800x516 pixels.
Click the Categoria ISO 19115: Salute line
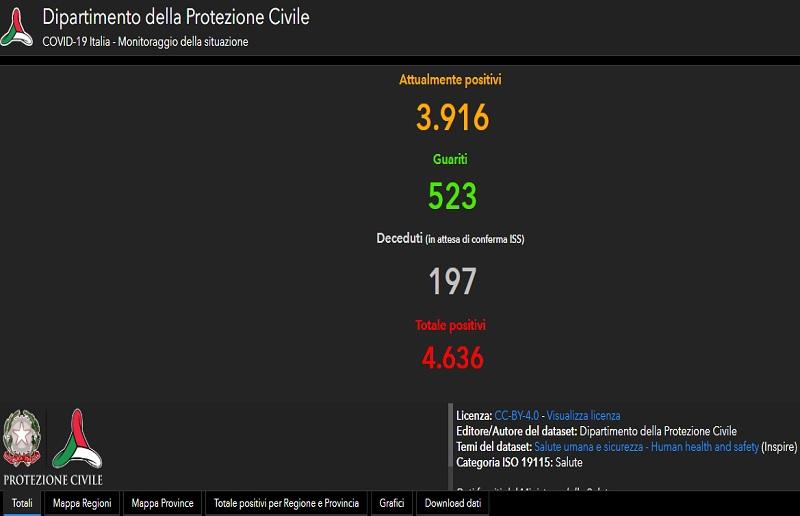pos(519,462)
